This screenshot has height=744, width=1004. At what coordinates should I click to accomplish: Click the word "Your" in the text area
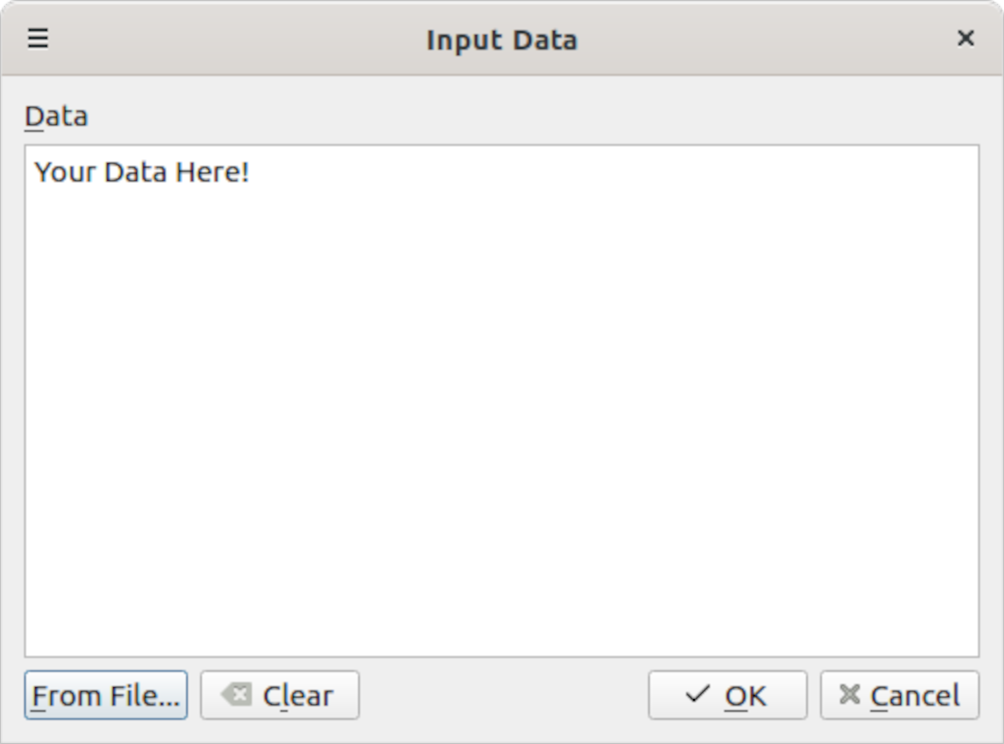click(x=65, y=172)
